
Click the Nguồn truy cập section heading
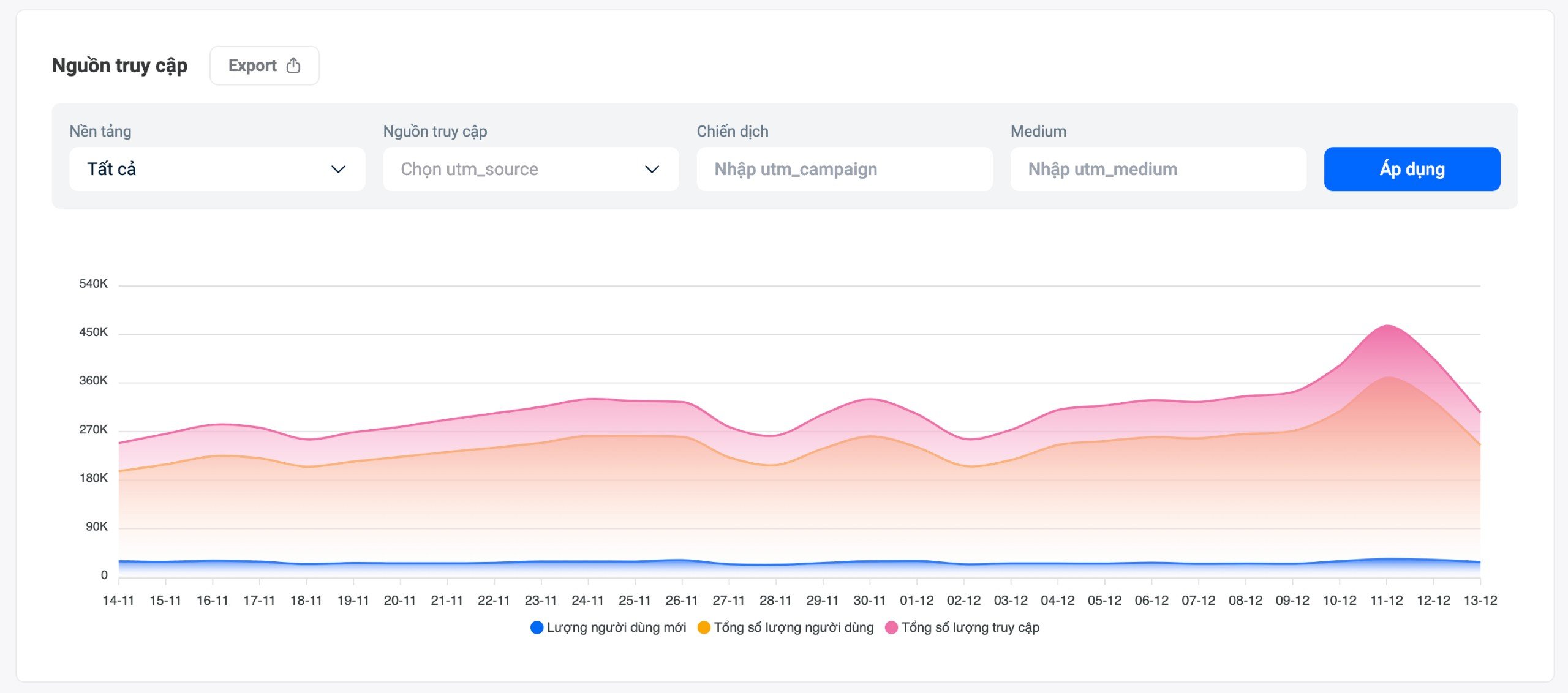point(119,66)
